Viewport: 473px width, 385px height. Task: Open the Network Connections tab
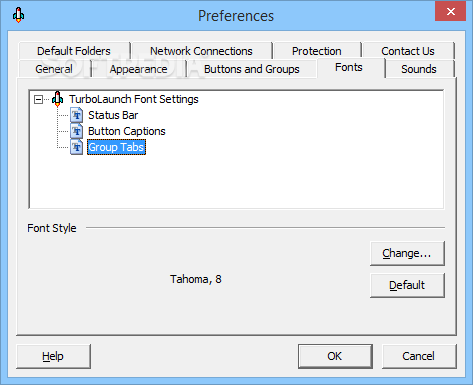tap(201, 51)
